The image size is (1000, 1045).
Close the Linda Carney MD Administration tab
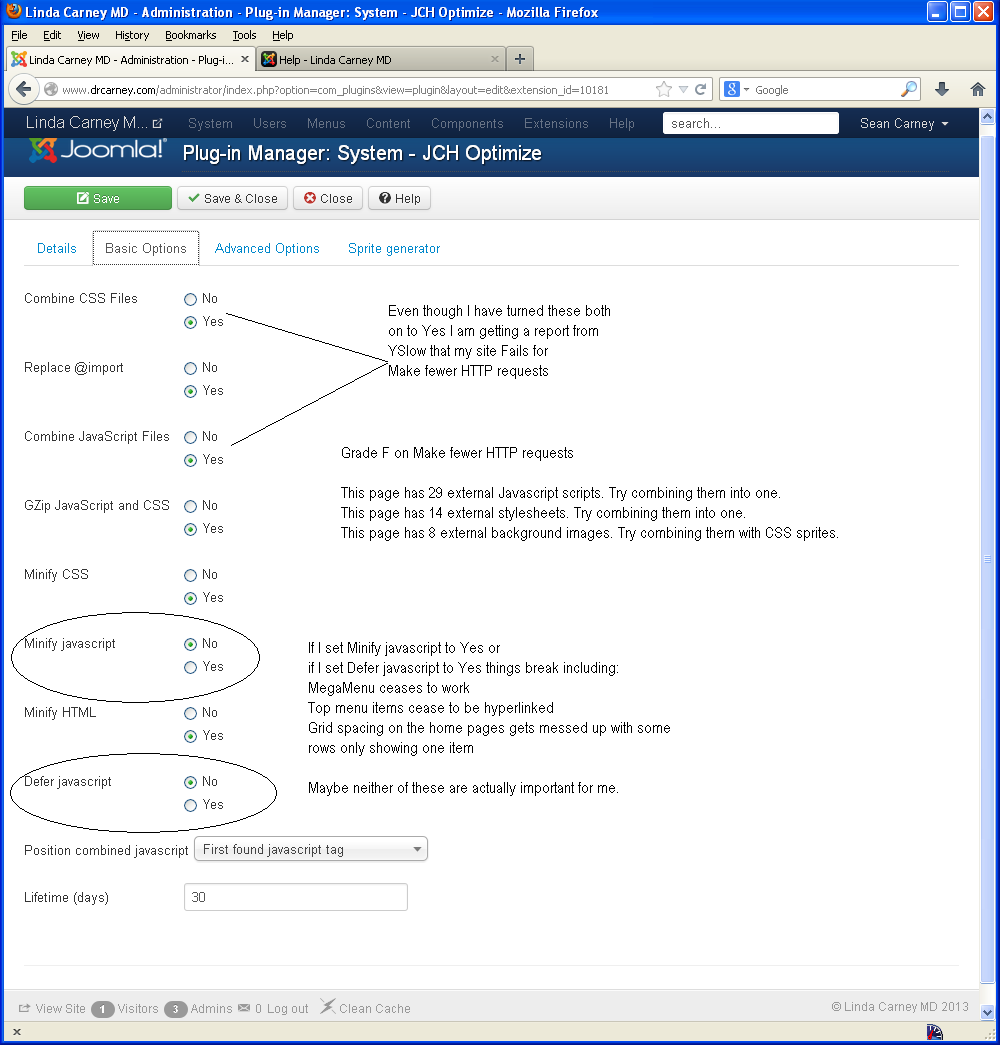245,59
